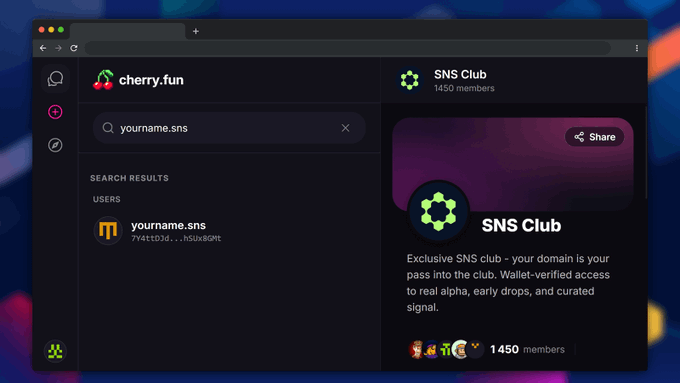The width and height of the screenshot is (680, 383).
Task: Open the browser three-dot menu
Action: [637, 48]
